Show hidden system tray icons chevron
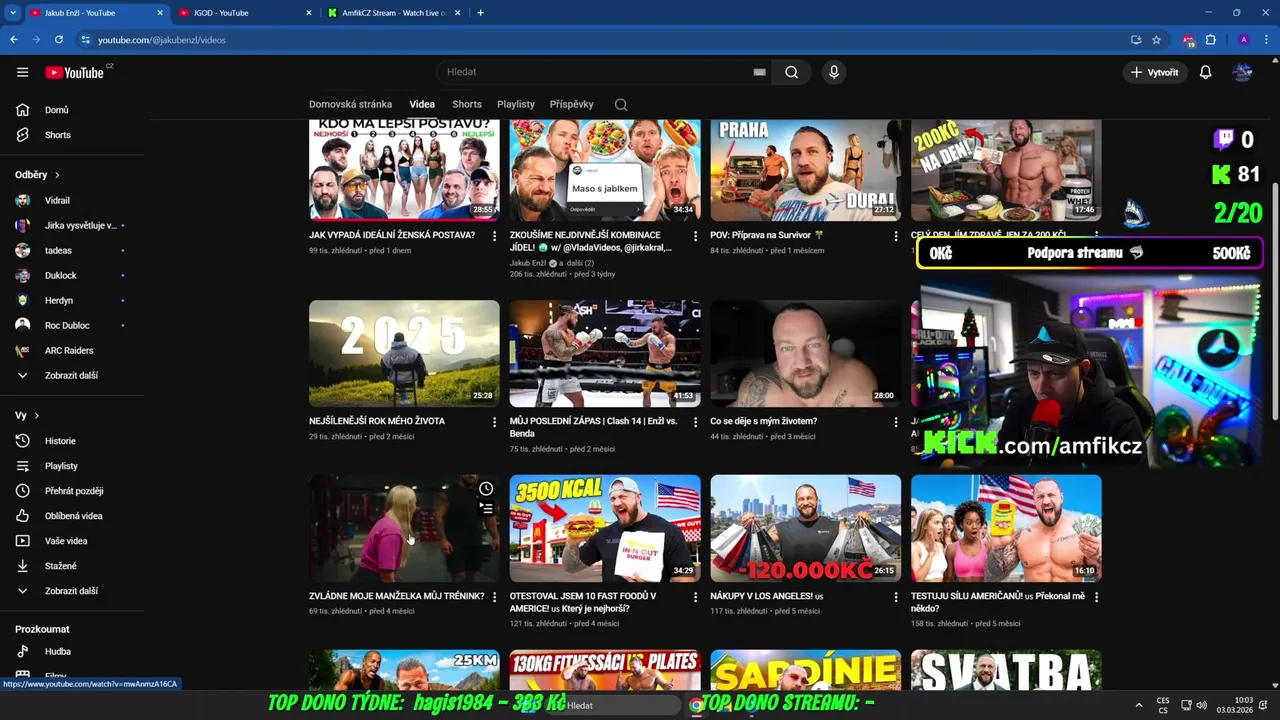1280x720 pixels. 1138,705
